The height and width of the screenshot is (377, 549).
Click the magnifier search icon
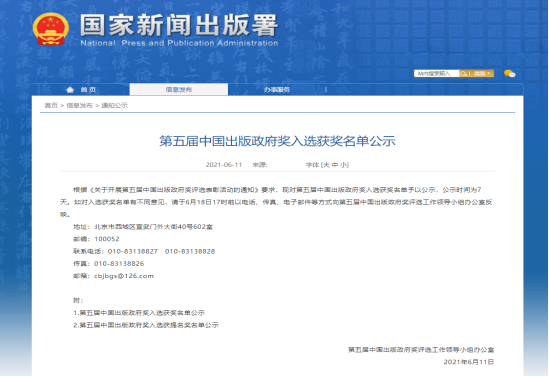464,74
